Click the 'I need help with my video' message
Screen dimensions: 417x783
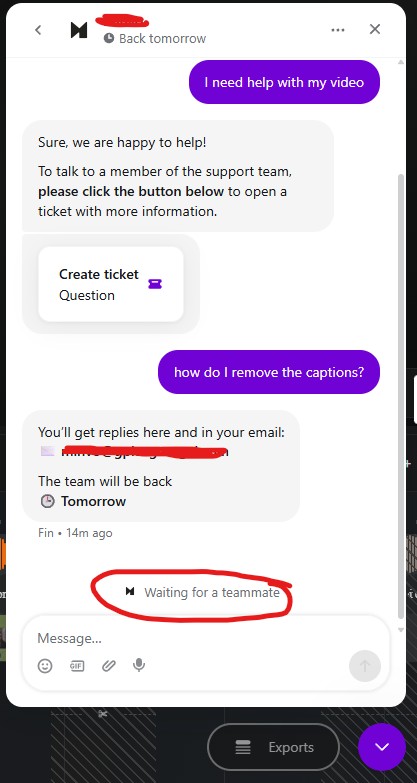click(284, 82)
